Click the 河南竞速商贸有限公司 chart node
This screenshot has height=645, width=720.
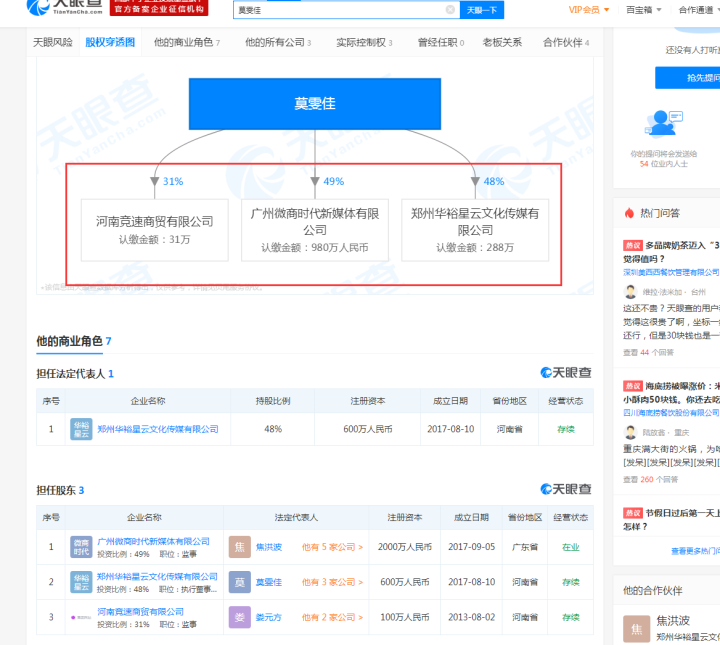(x=155, y=230)
